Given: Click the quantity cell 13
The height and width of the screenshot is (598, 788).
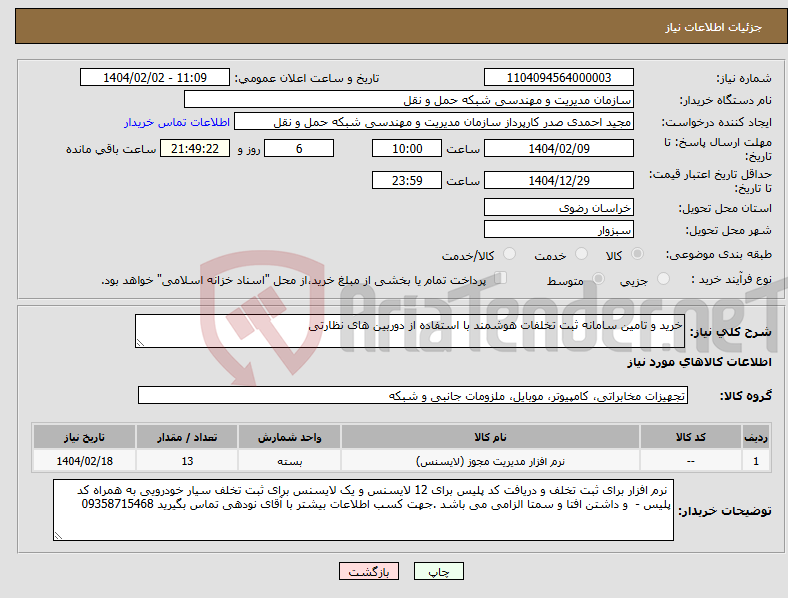Looking at the screenshot, I should click(187, 461).
